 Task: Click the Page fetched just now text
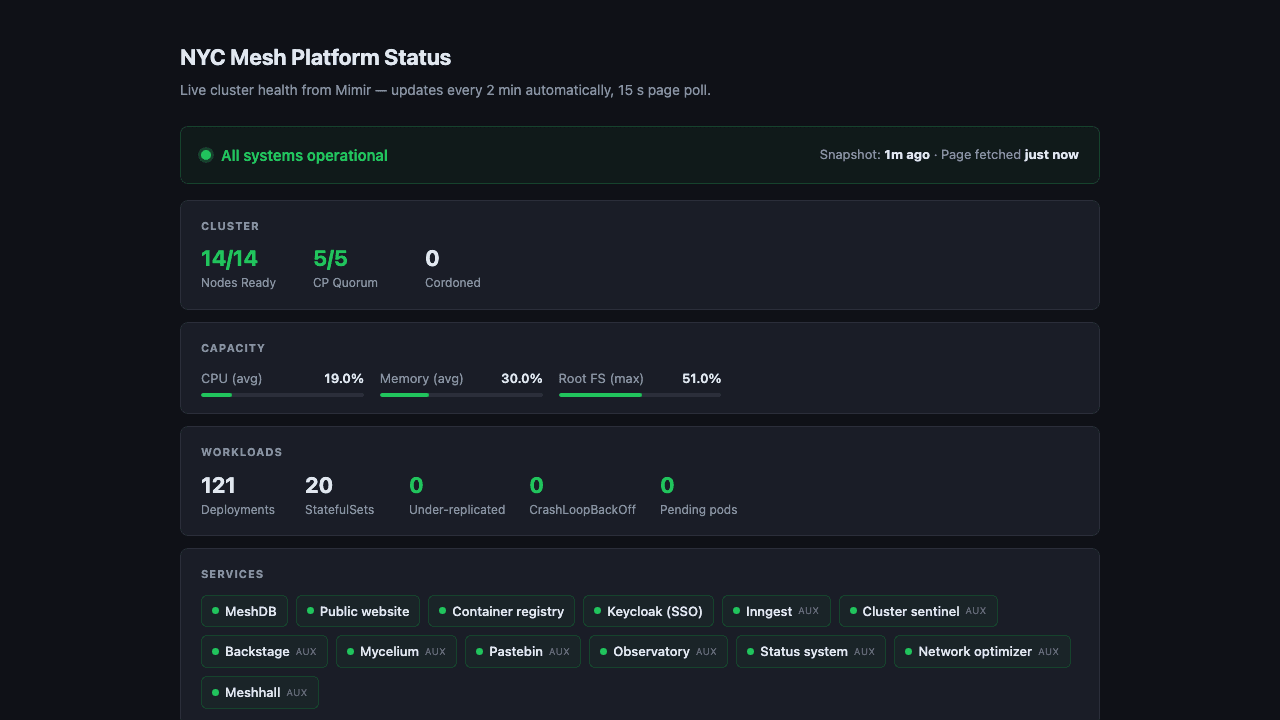1010,155
